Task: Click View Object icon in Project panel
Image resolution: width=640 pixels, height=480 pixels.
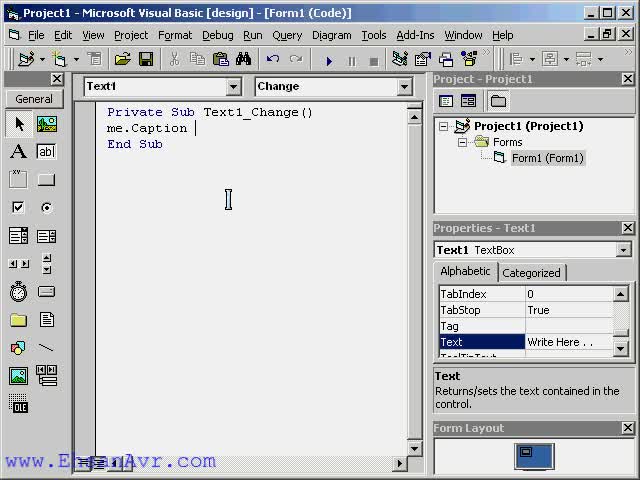Action: (469, 101)
